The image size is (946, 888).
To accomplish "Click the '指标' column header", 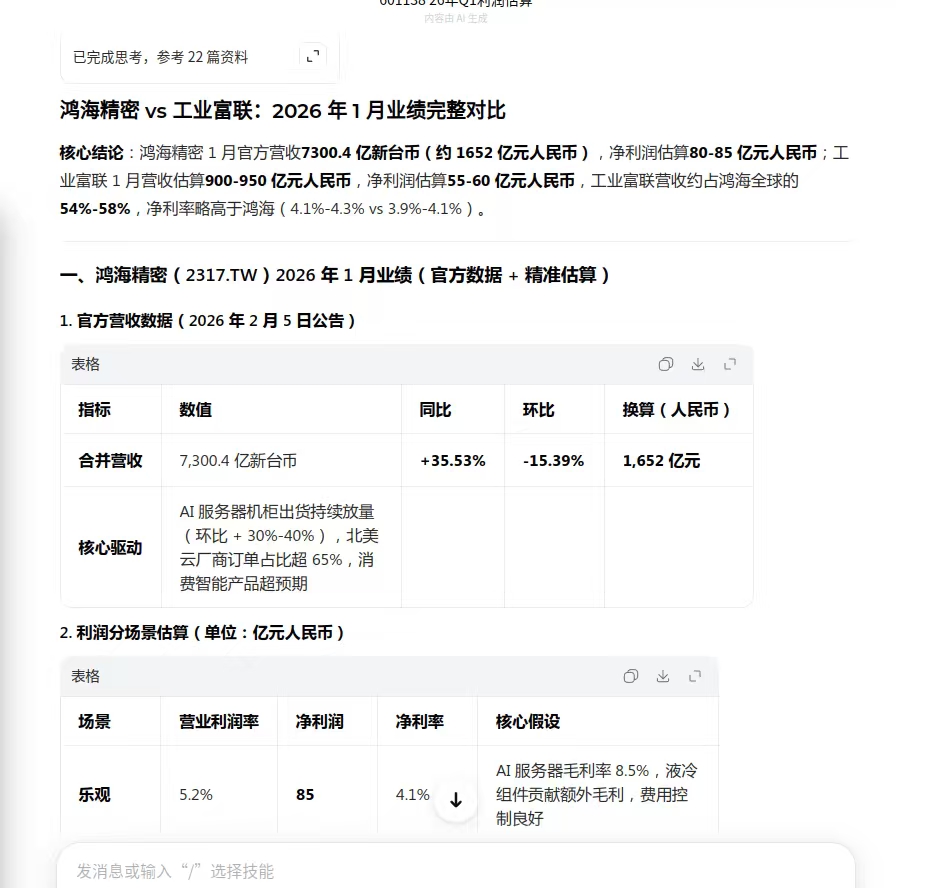I will [x=94, y=410].
